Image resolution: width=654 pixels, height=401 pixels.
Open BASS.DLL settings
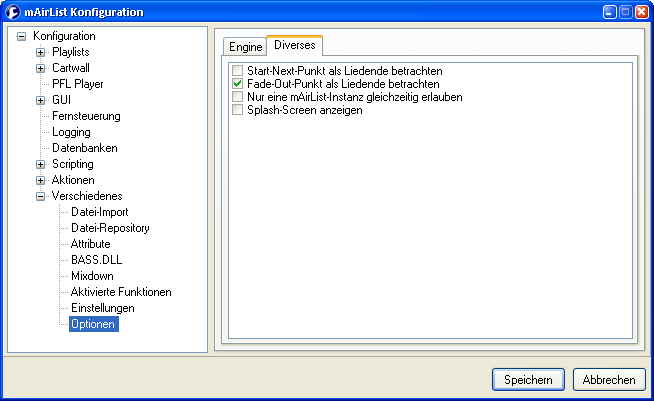click(x=96, y=260)
